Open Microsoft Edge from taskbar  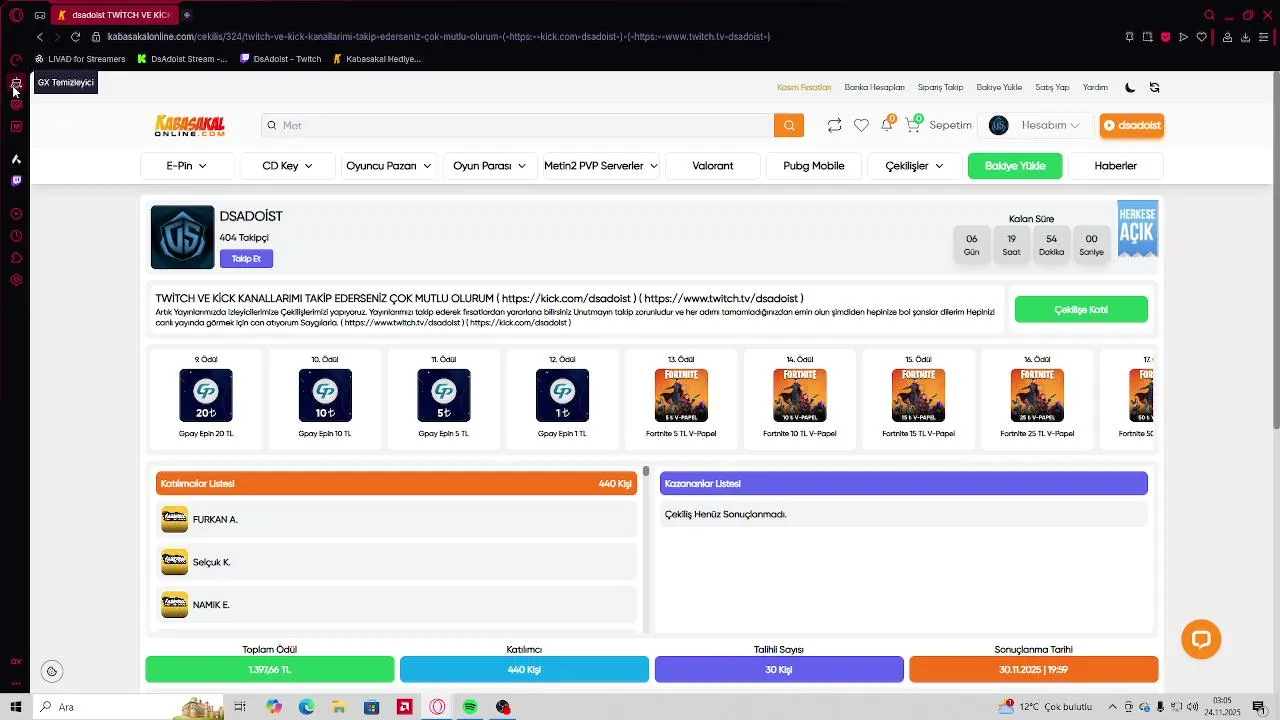click(306, 707)
